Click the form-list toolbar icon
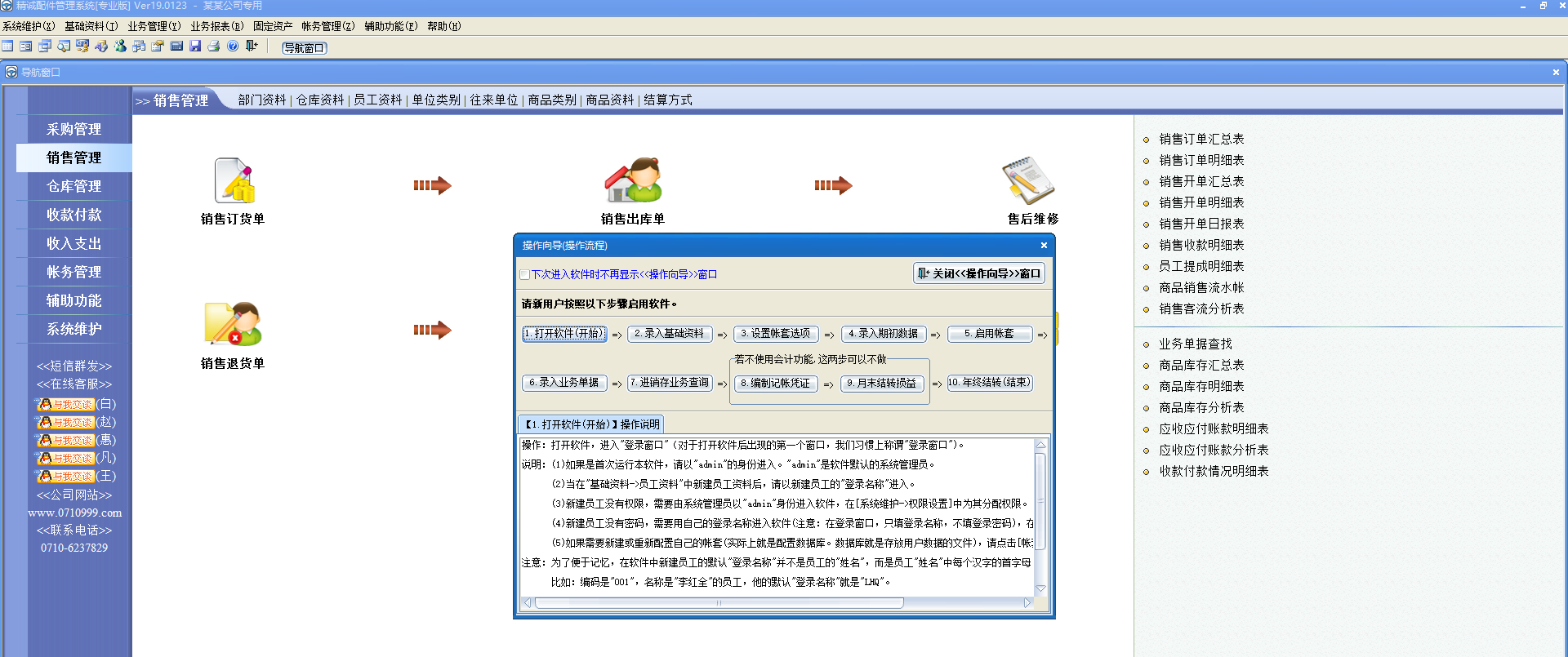The width and height of the screenshot is (1568, 657). pyautogui.click(x=26, y=46)
